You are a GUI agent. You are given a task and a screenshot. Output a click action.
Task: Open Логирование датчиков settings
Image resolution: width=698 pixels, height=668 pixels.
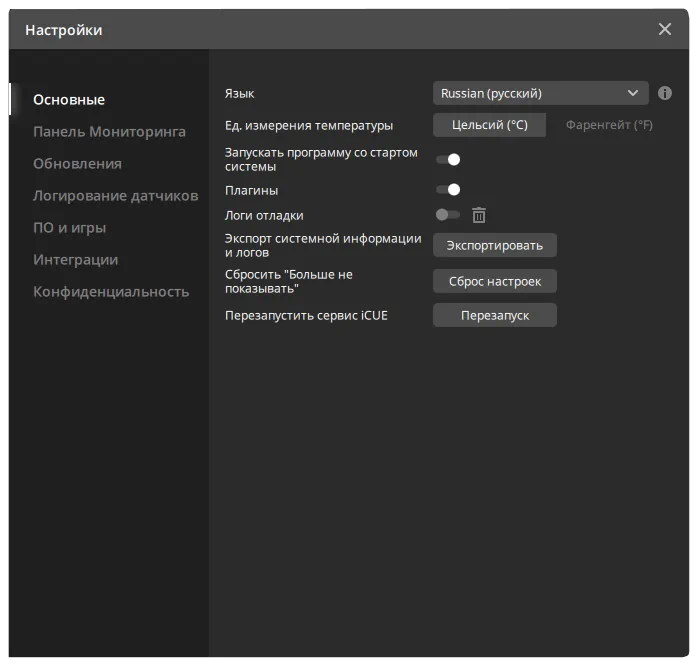[x=115, y=196]
